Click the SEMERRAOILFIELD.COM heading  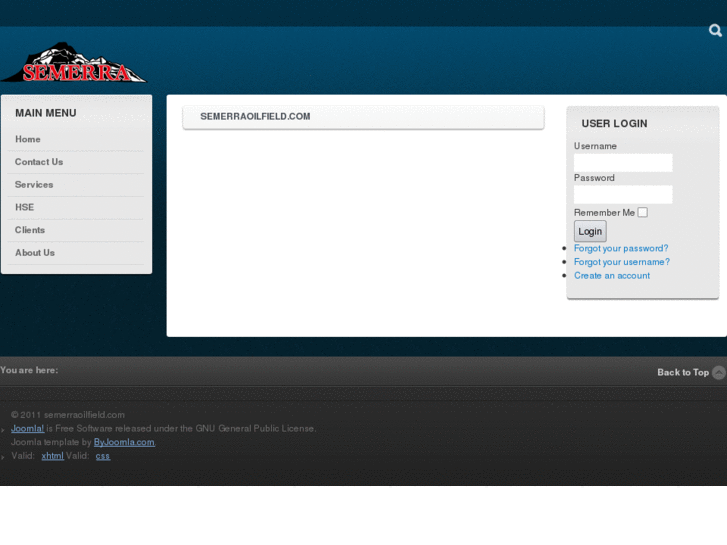[255, 116]
